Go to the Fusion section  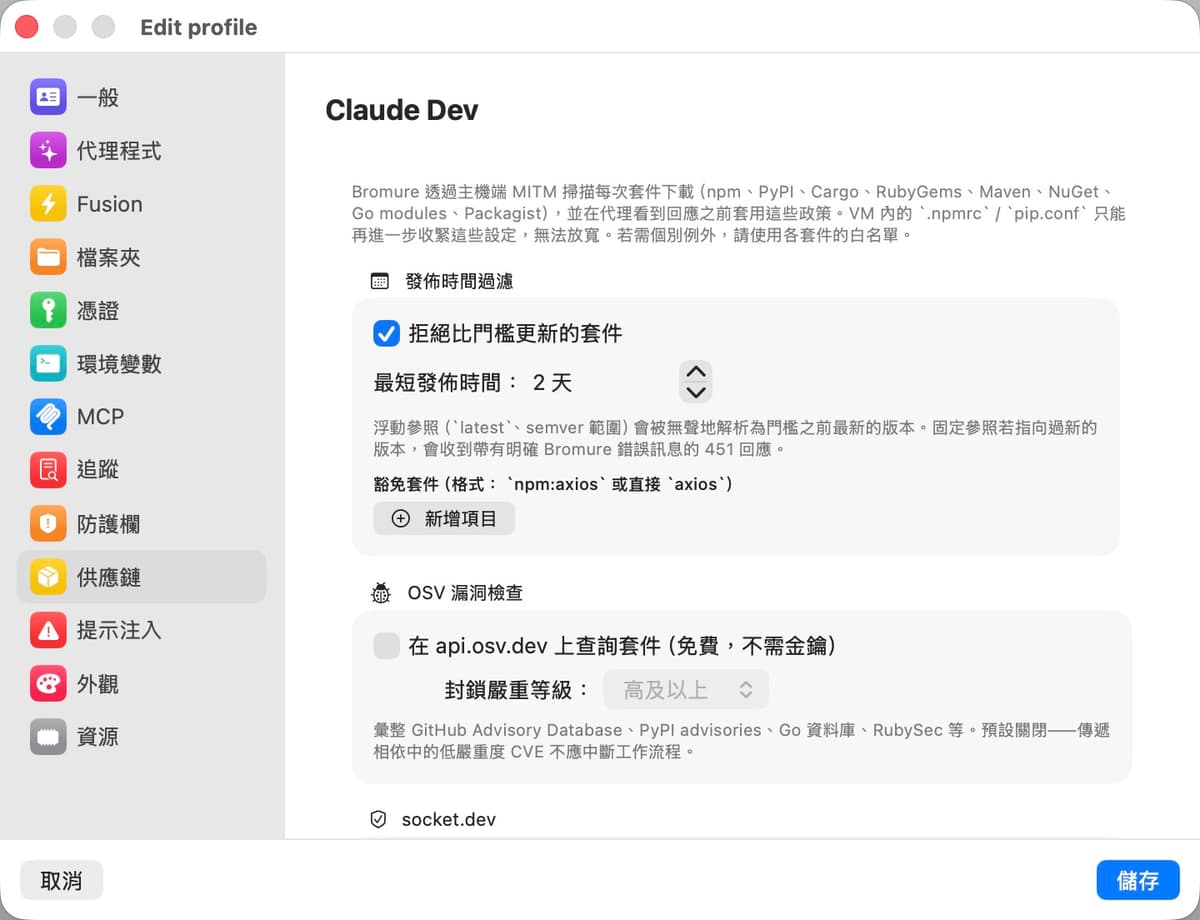point(141,204)
